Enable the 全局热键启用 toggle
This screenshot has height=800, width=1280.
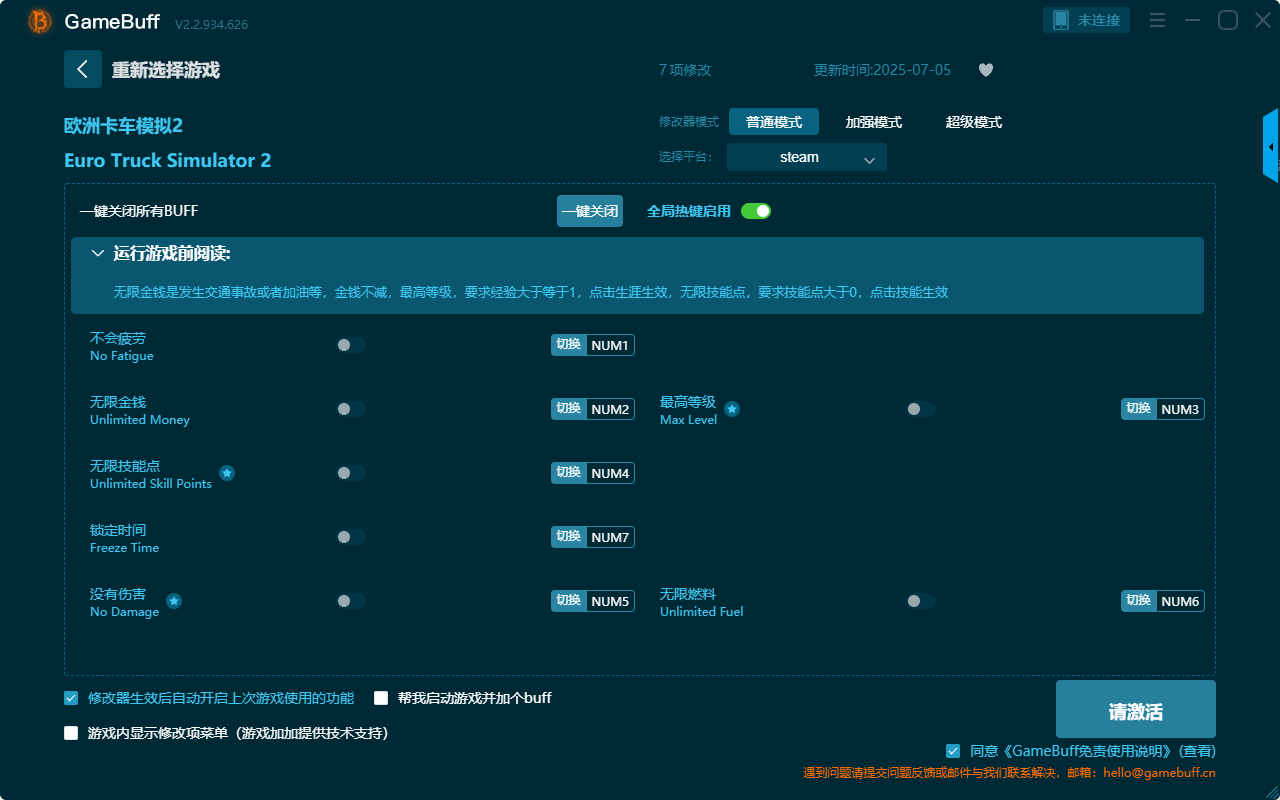tap(758, 211)
